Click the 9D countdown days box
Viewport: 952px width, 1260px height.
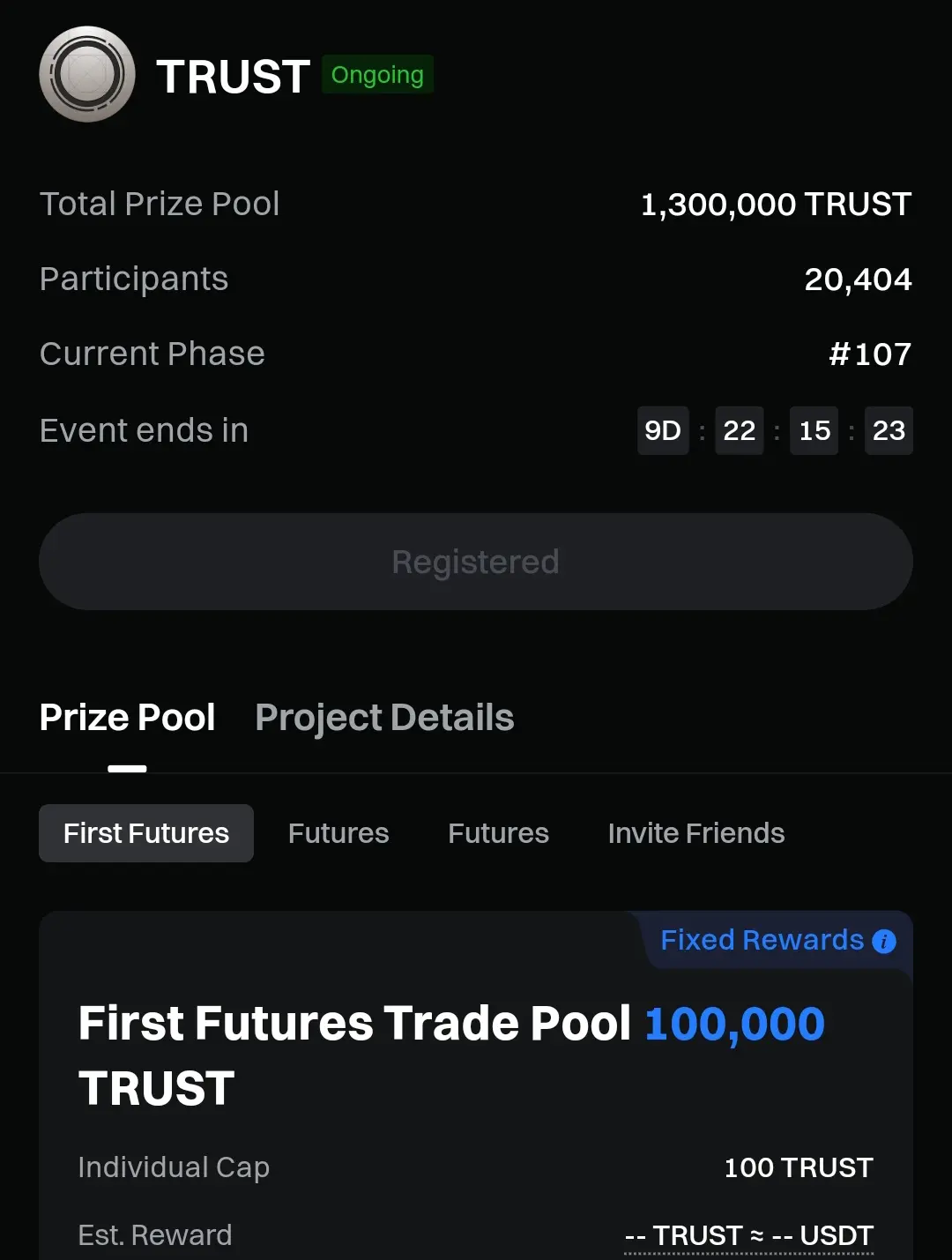[x=663, y=430]
